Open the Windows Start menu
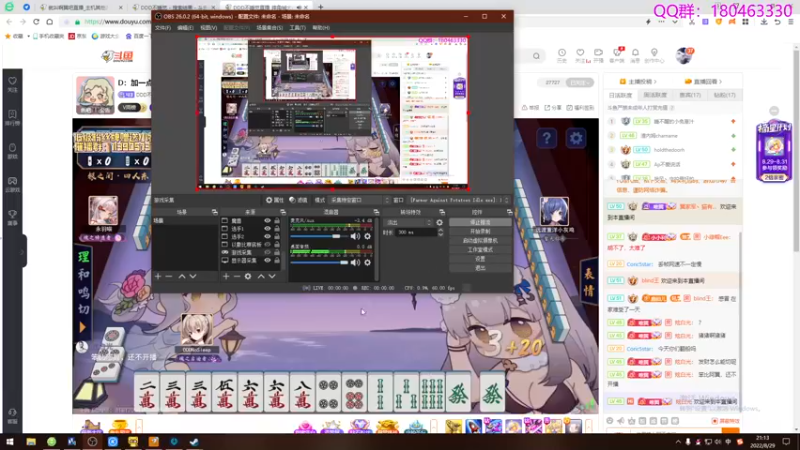 [x=10, y=442]
